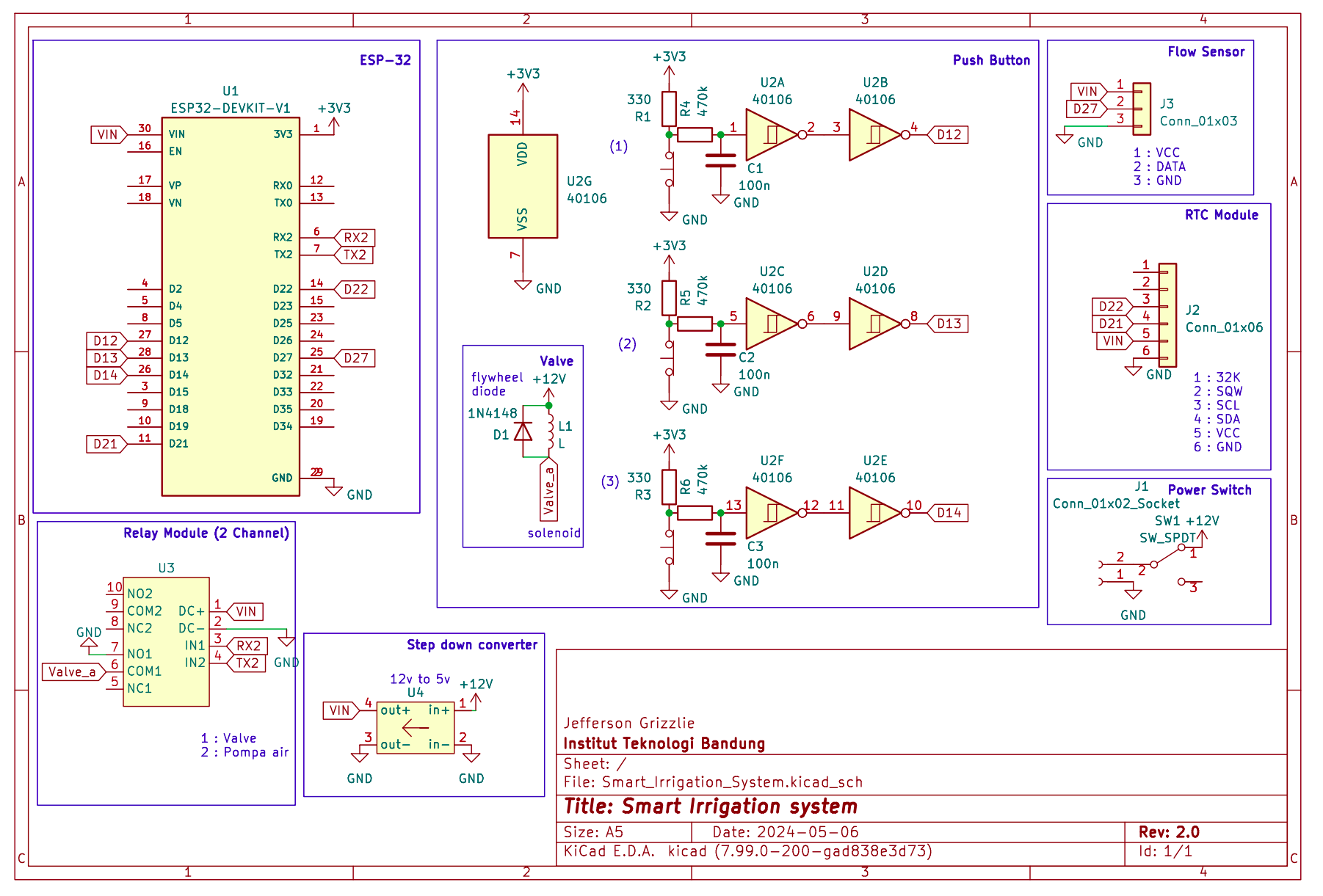
Task: Select the U2G 40106 power unit block
Action: (523, 186)
